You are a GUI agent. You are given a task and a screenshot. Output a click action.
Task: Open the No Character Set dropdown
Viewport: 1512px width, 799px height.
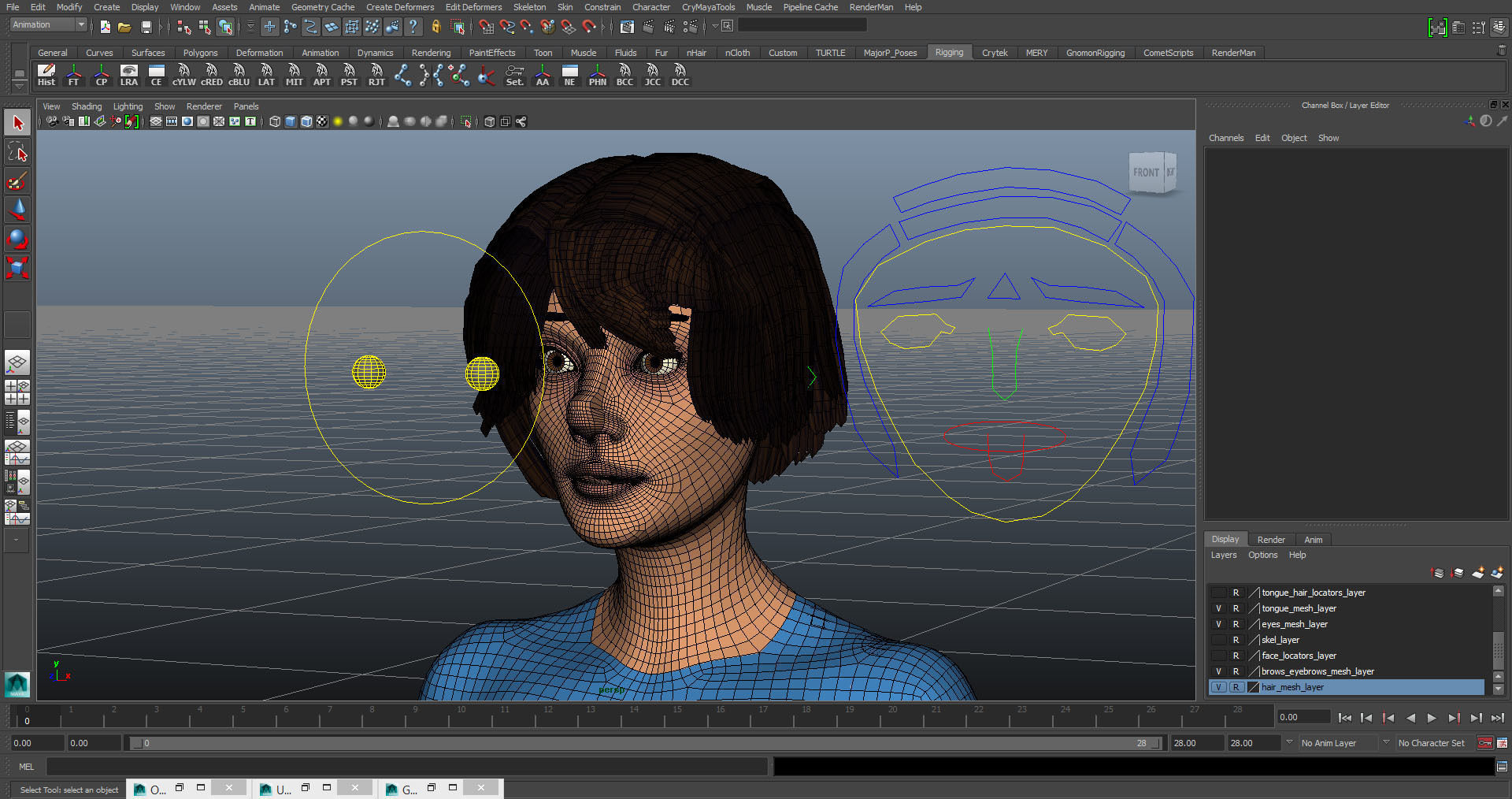point(1431,743)
